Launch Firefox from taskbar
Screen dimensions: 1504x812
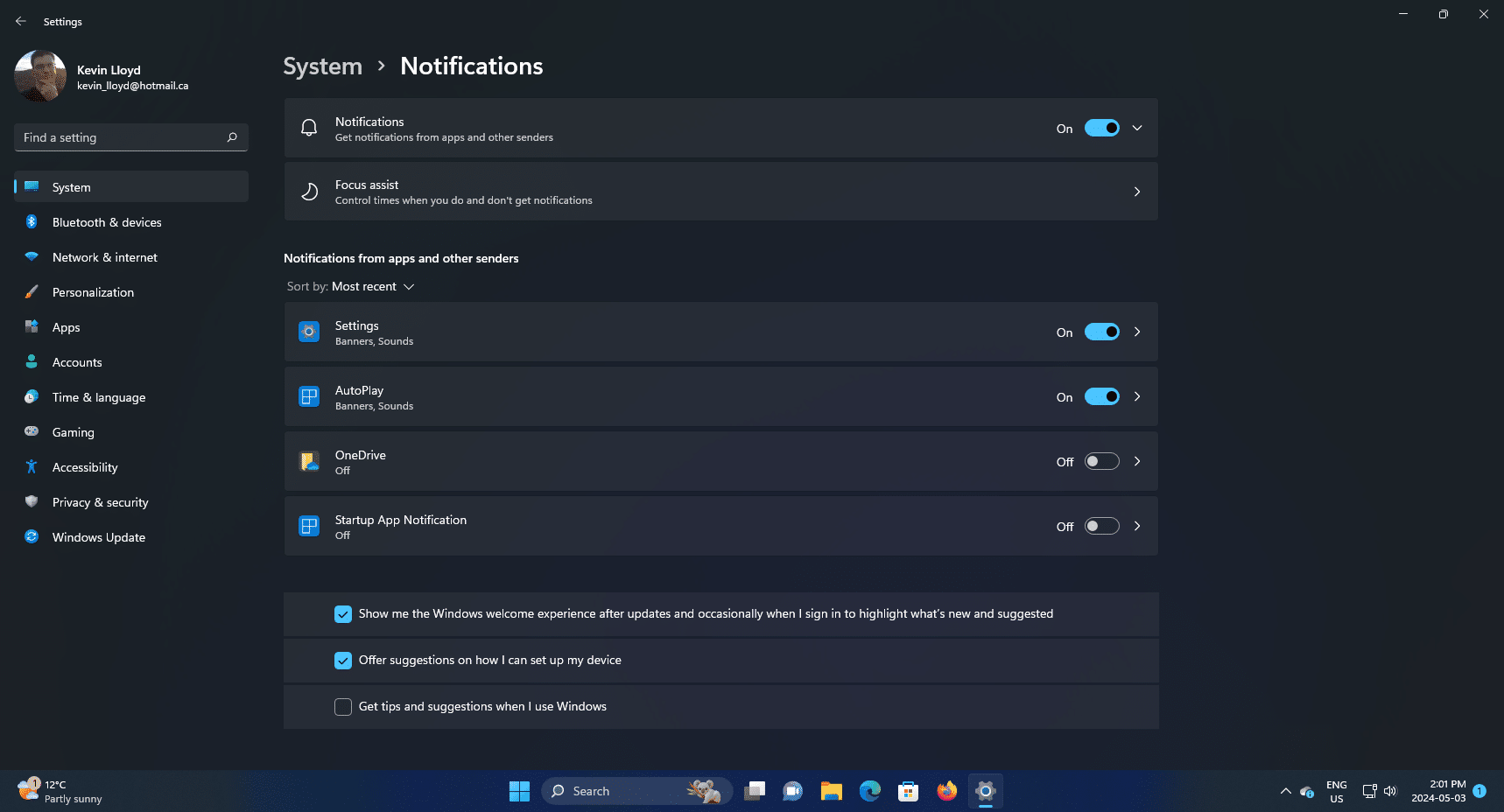tap(947, 791)
